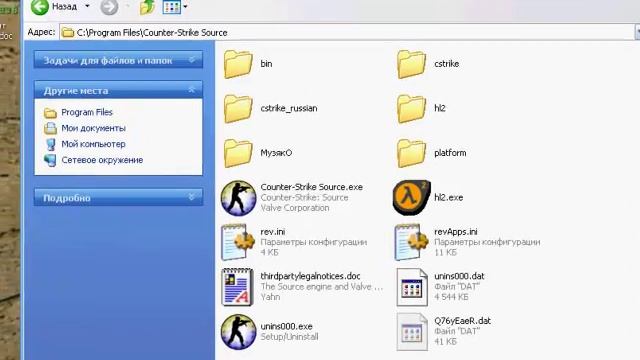Screen dimensions: 640x360
Task: Click the Q76yEaeR.dat file name
Action: (x=462, y=320)
